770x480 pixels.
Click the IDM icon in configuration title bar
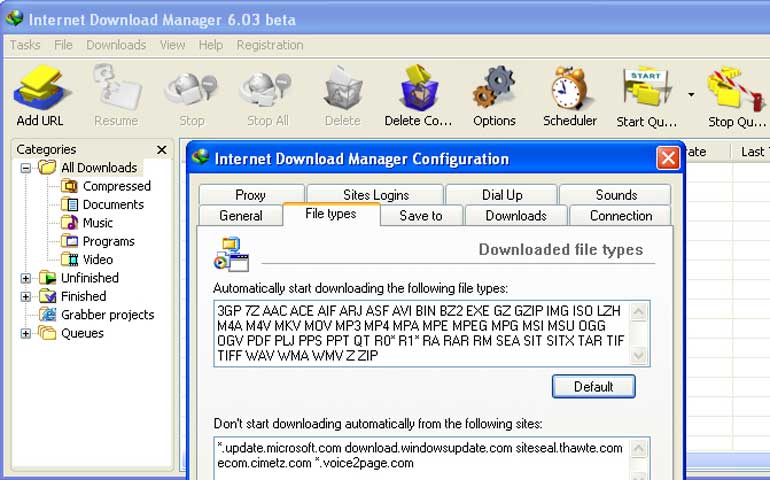click(x=200, y=157)
